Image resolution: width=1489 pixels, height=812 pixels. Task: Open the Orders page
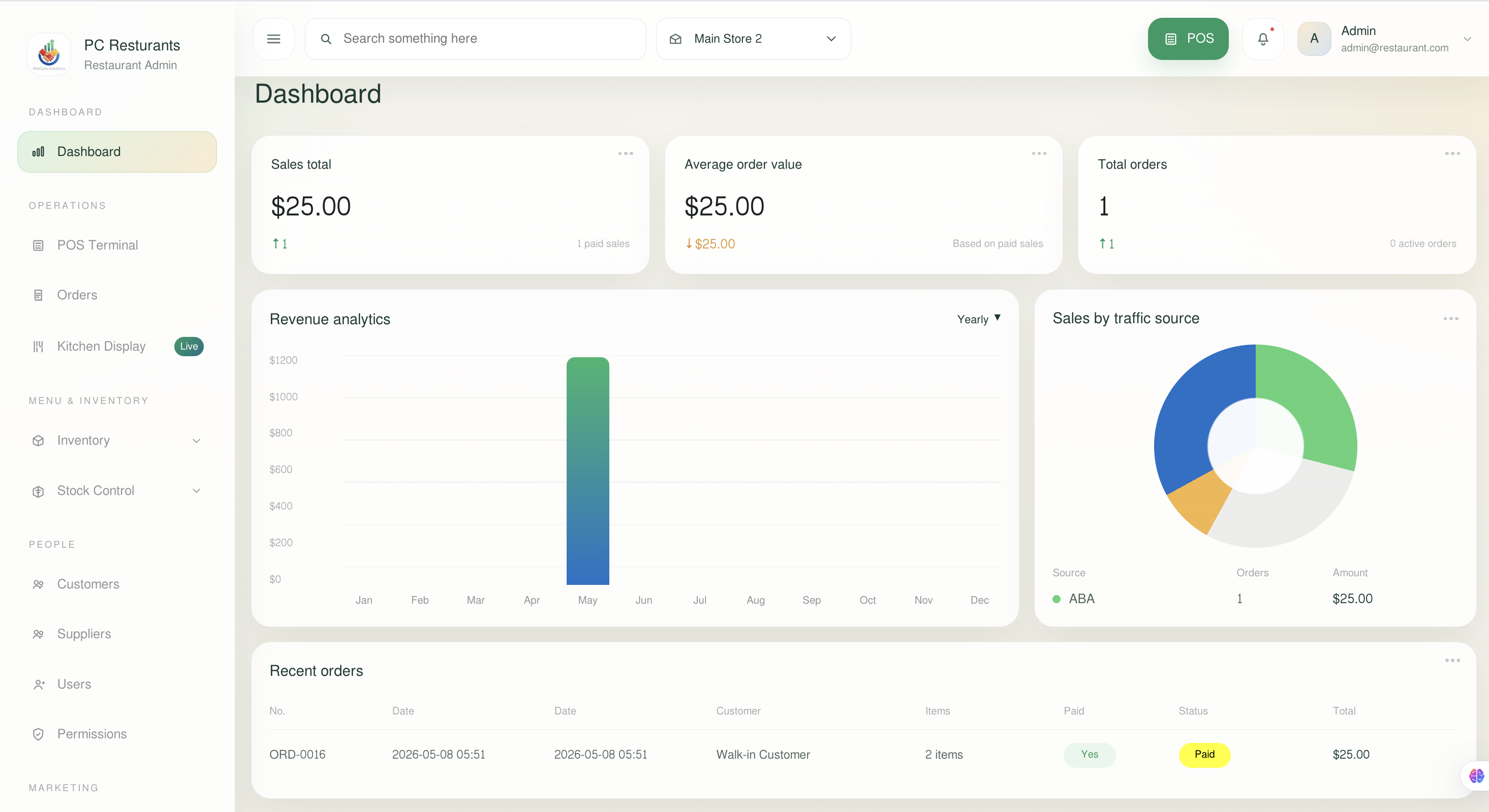[x=117, y=295]
